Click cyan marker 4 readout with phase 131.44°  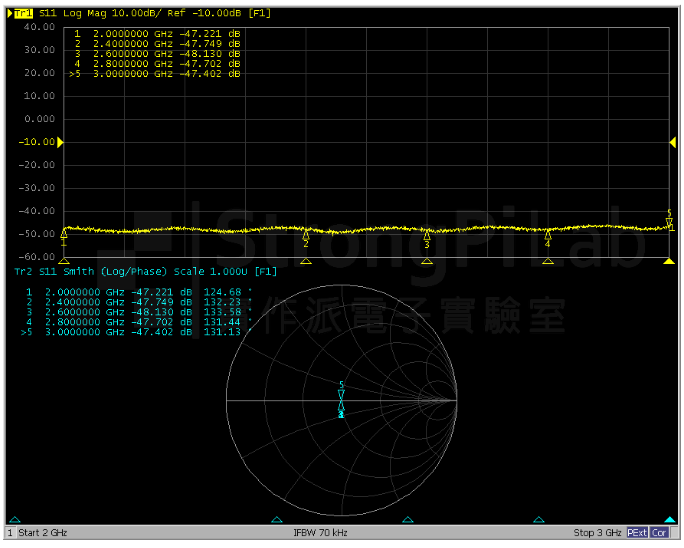(x=138, y=322)
